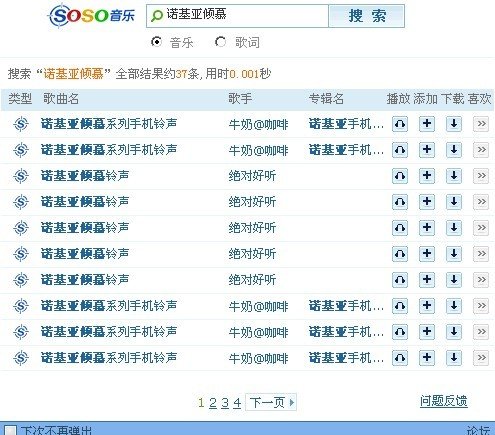
Task: Add first row song to playlist
Action: [x=427, y=124]
